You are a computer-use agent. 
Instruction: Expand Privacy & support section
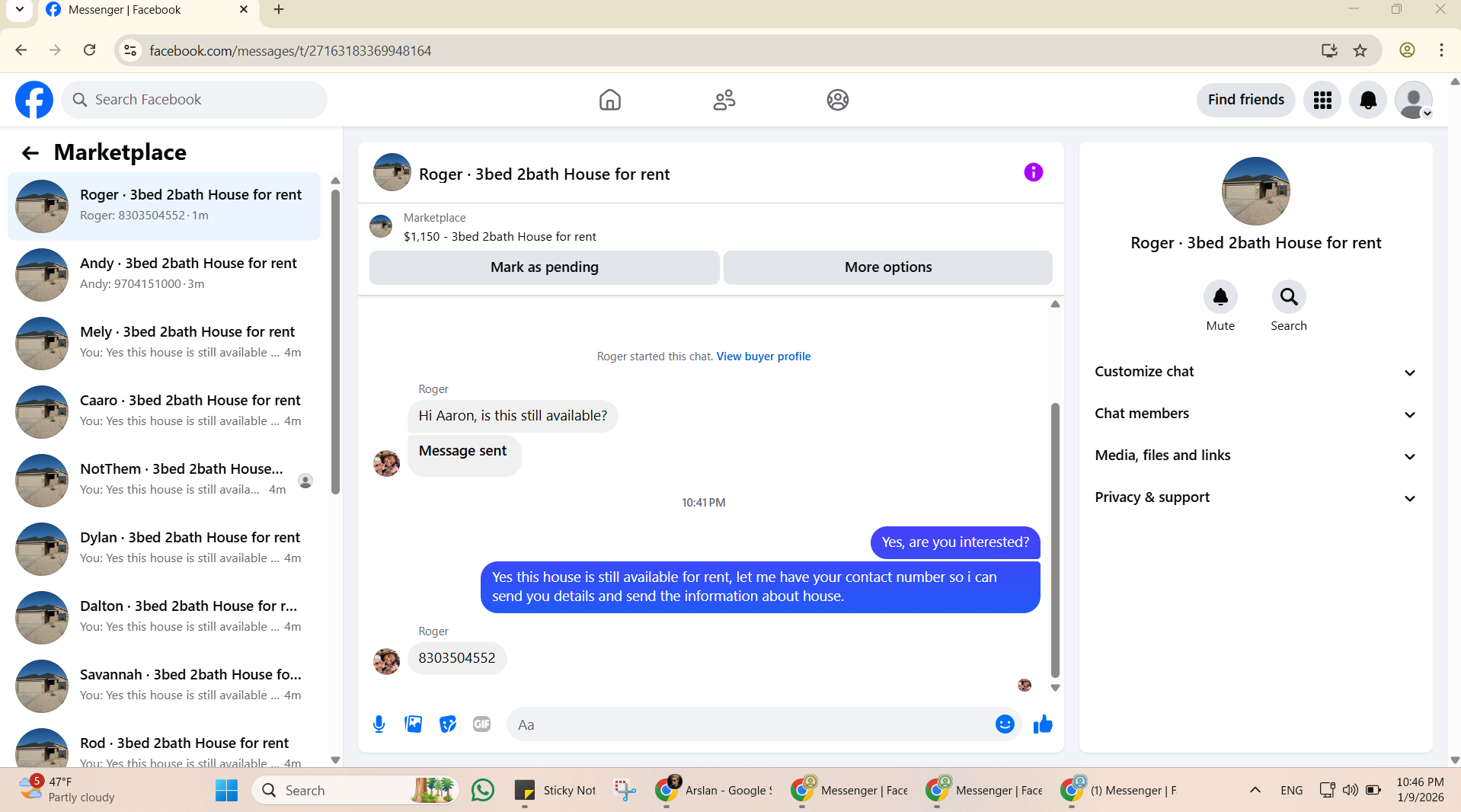1255,497
